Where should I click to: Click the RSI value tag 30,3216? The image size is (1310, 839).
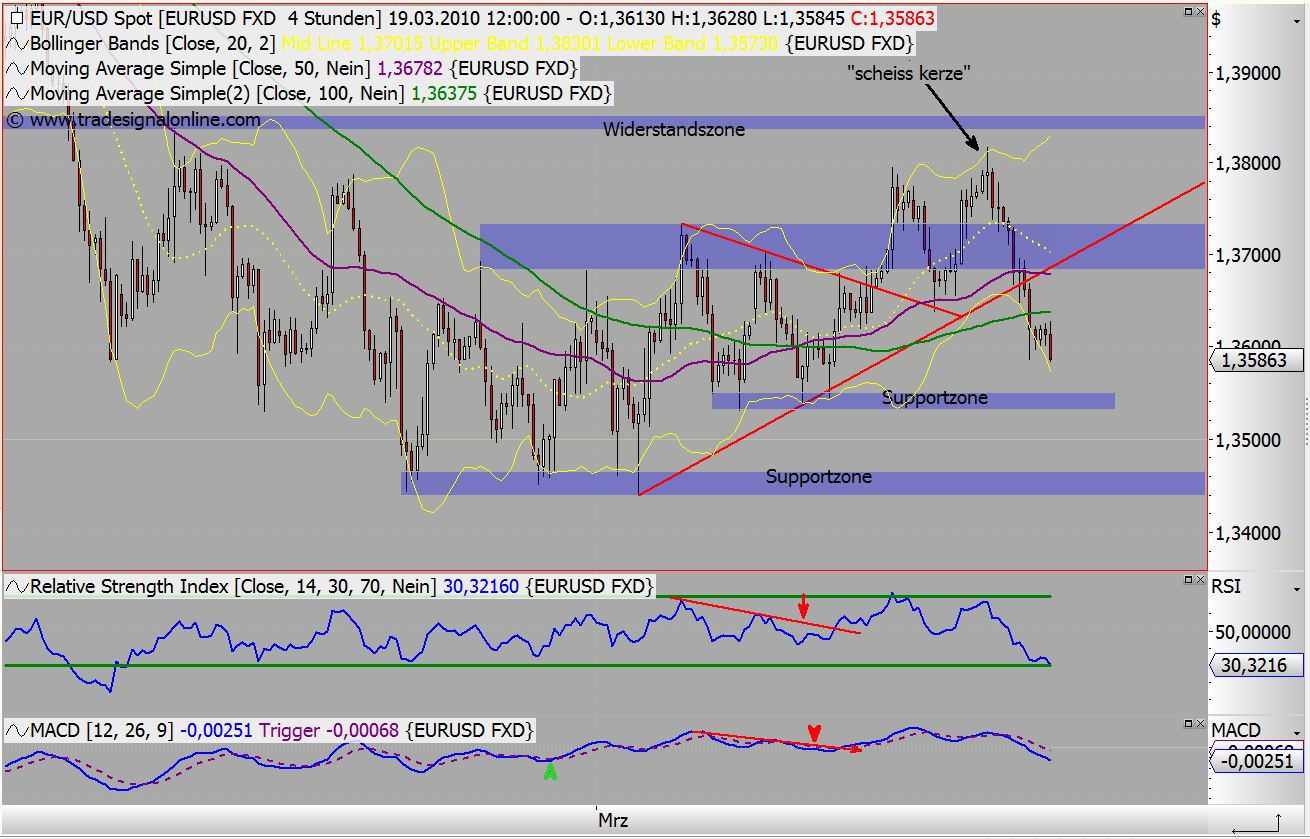(x=1255, y=665)
